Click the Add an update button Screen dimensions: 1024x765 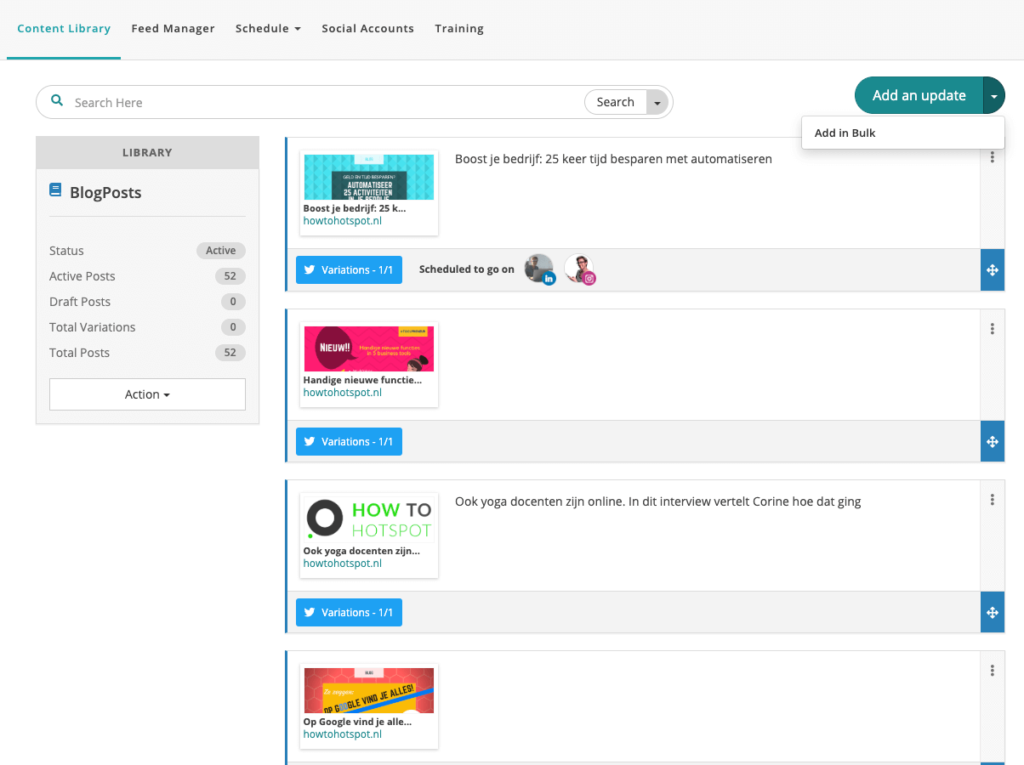pyautogui.click(x=918, y=96)
